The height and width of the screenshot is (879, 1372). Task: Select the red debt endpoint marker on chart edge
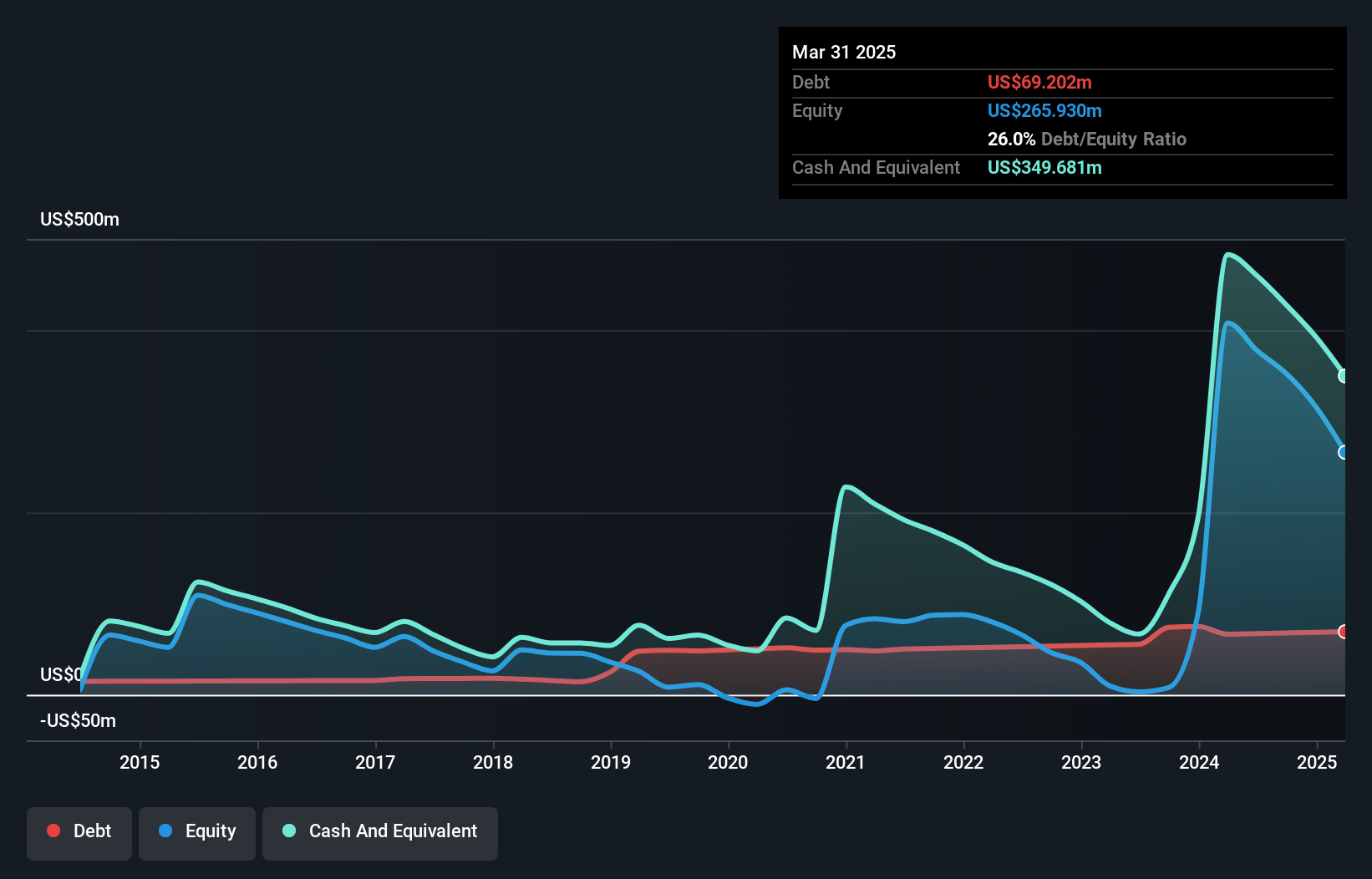tap(1343, 633)
